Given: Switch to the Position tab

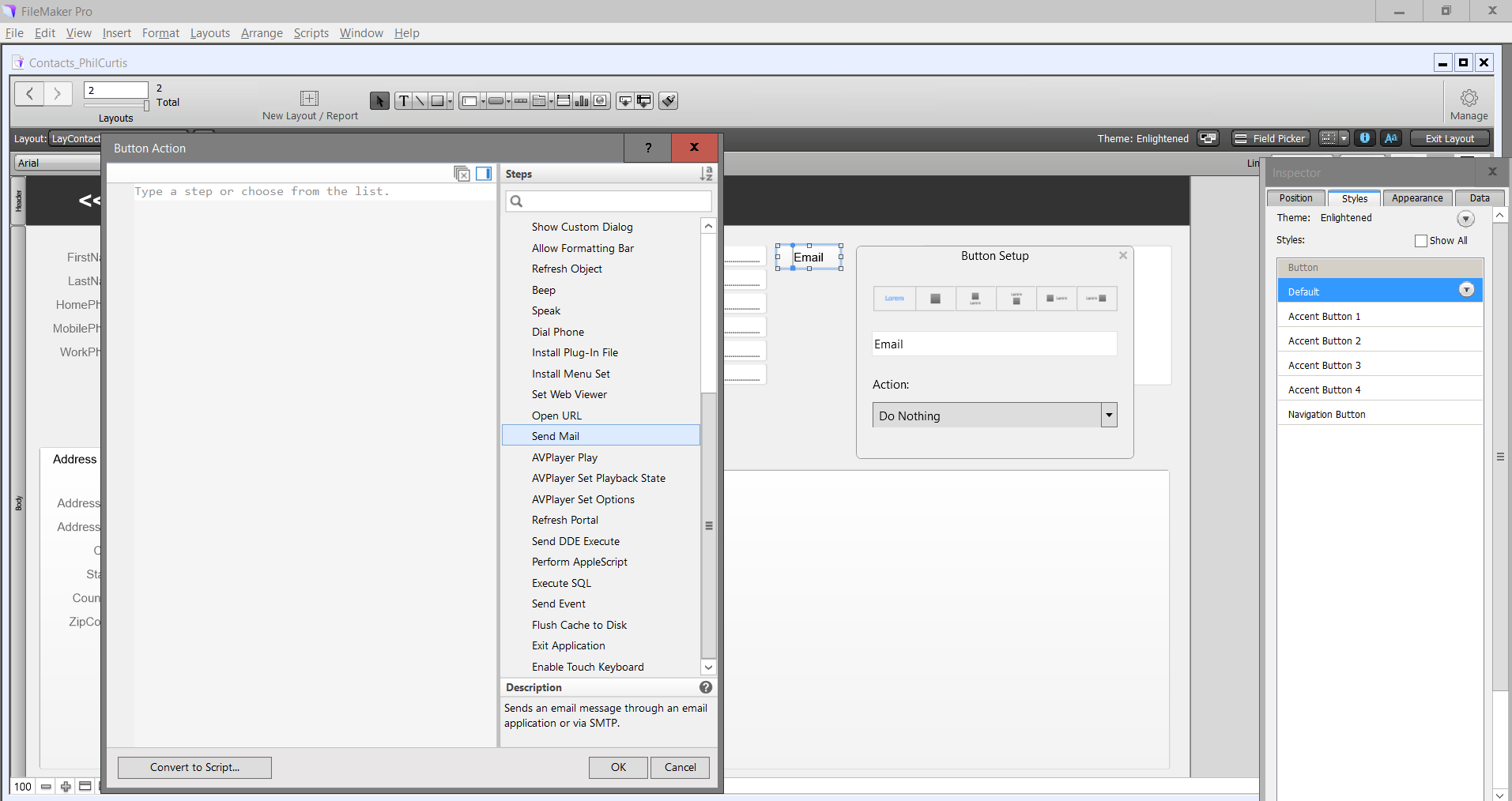Looking at the screenshot, I should point(1295,198).
